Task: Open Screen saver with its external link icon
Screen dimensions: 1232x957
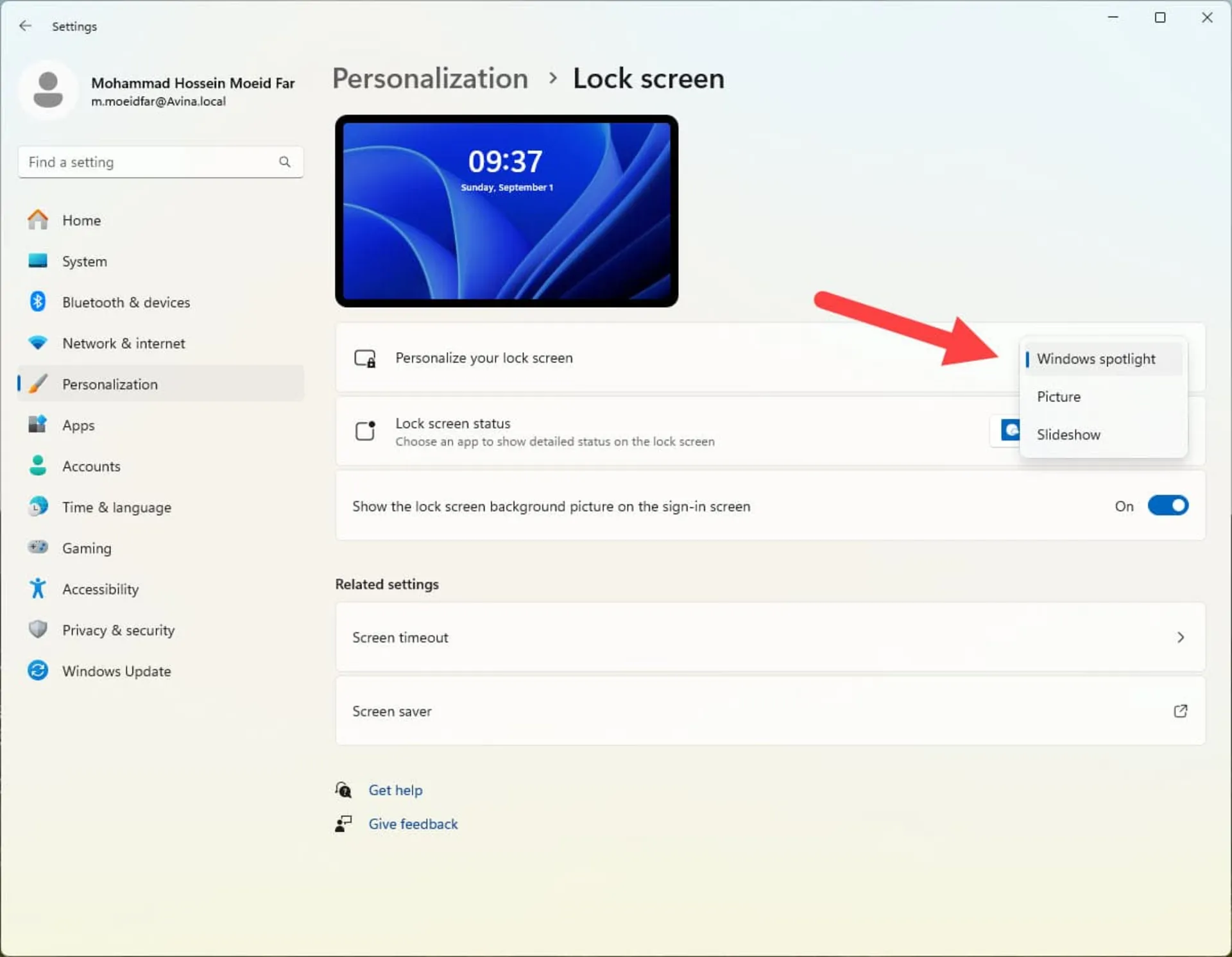Action: click(x=1181, y=711)
